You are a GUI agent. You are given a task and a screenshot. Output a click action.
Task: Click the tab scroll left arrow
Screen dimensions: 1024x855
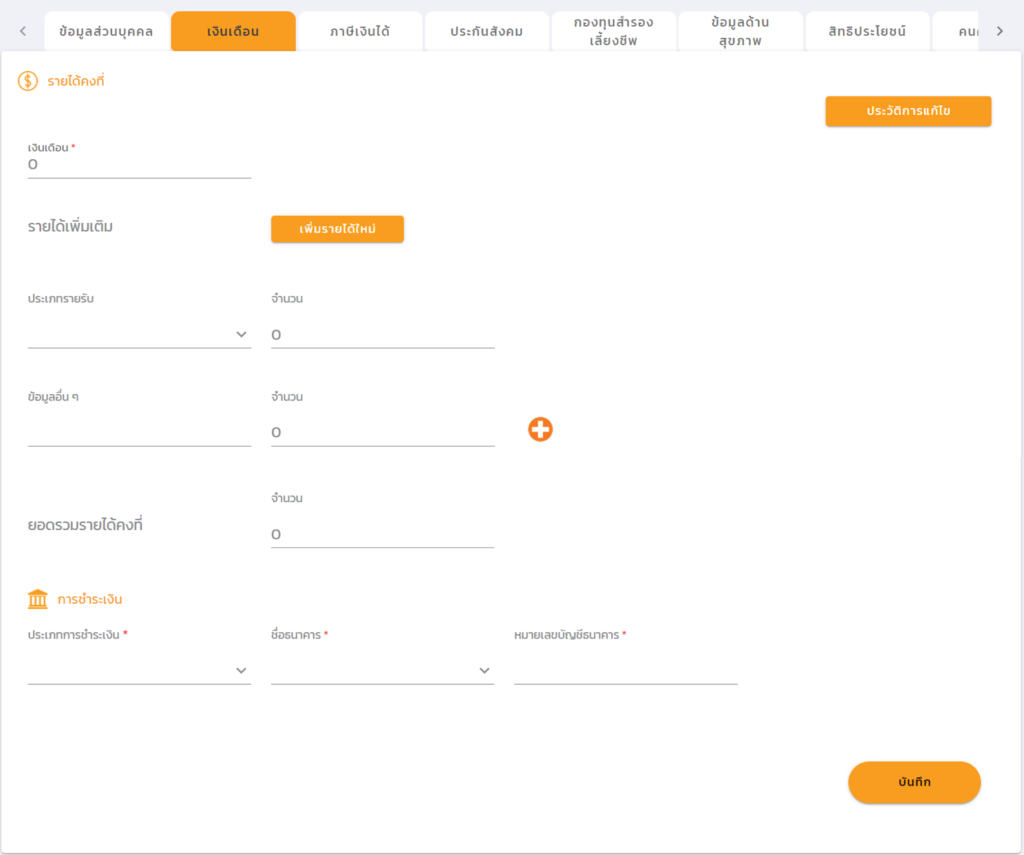click(23, 31)
